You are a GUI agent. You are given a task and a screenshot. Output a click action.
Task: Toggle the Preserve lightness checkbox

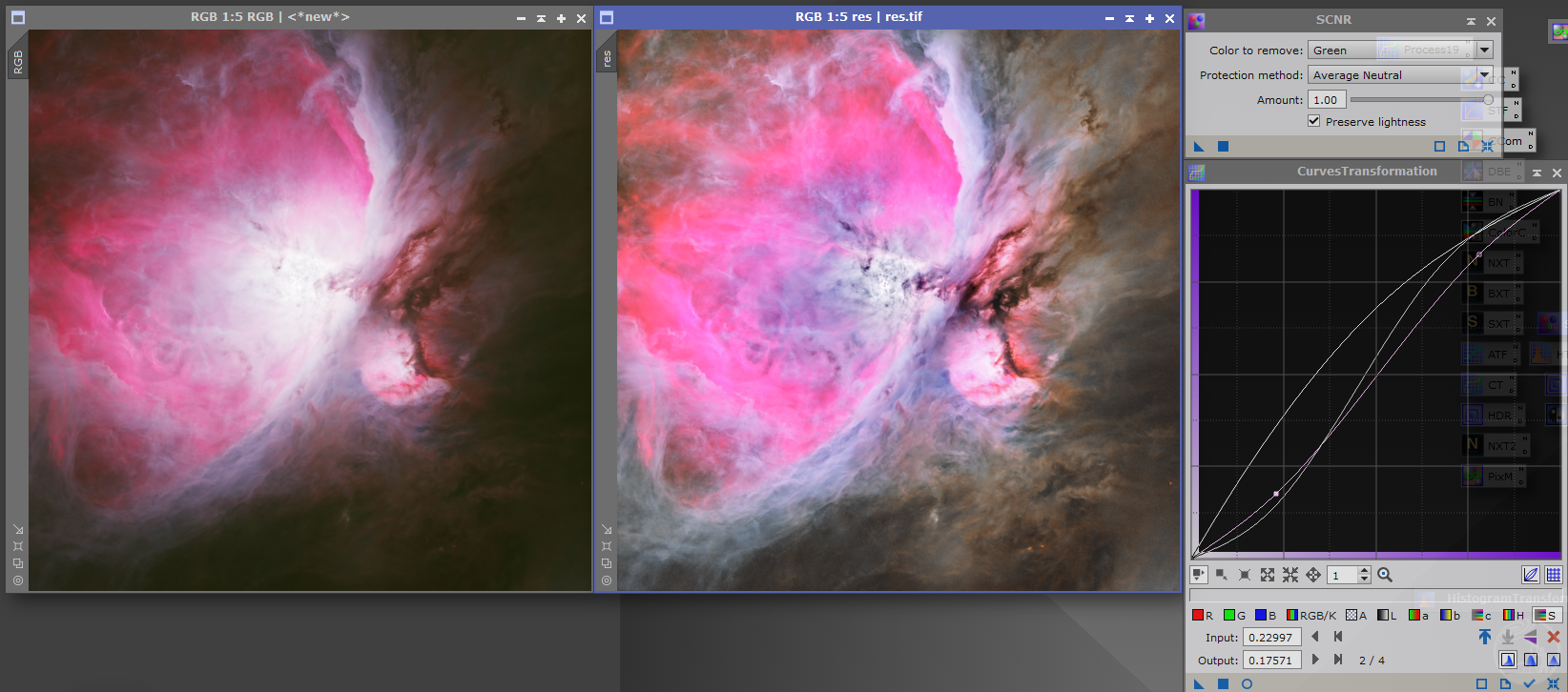(1314, 121)
